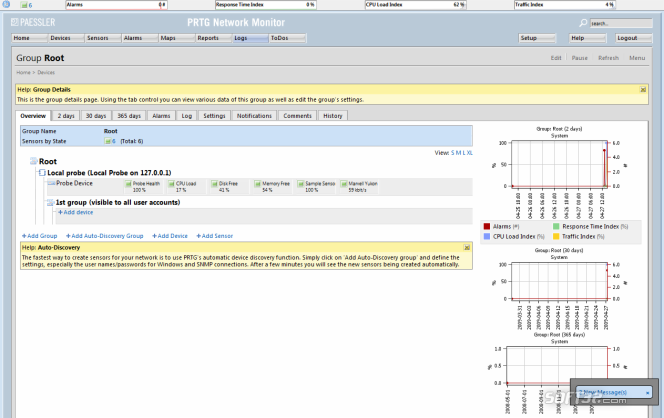Switch to the History tab

333,116
